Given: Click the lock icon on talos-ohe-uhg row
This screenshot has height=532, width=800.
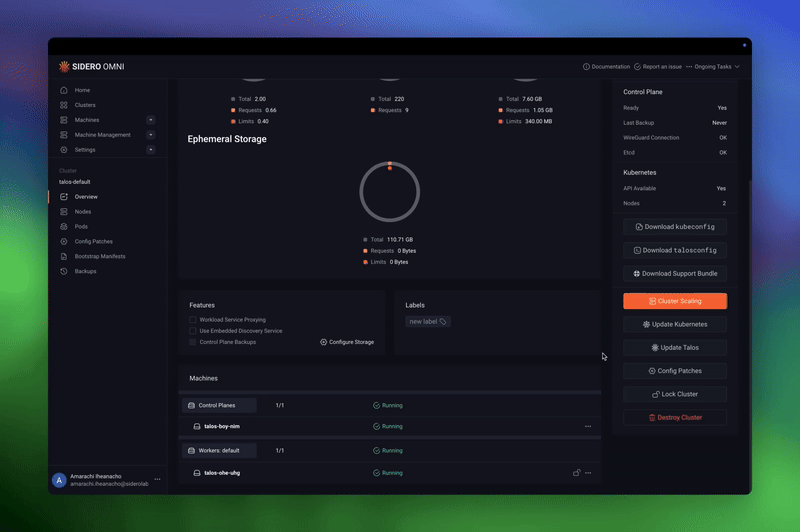Looking at the screenshot, I should pos(576,472).
